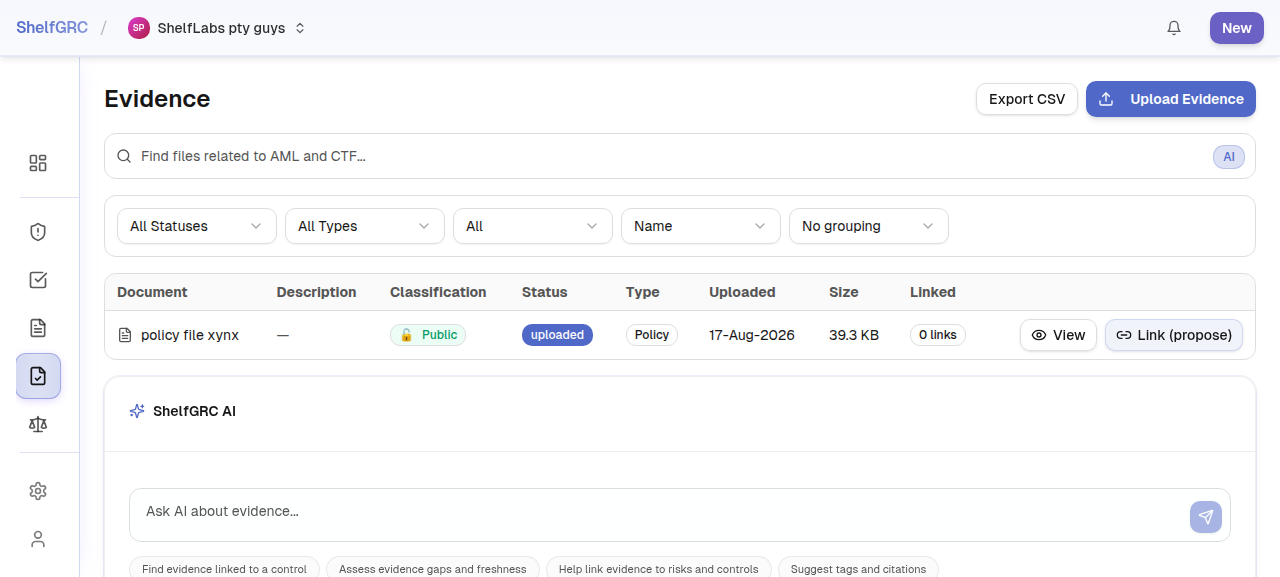Screen dimensions: 1280x577
Task: Click the 0 links badge
Action: 938,335
